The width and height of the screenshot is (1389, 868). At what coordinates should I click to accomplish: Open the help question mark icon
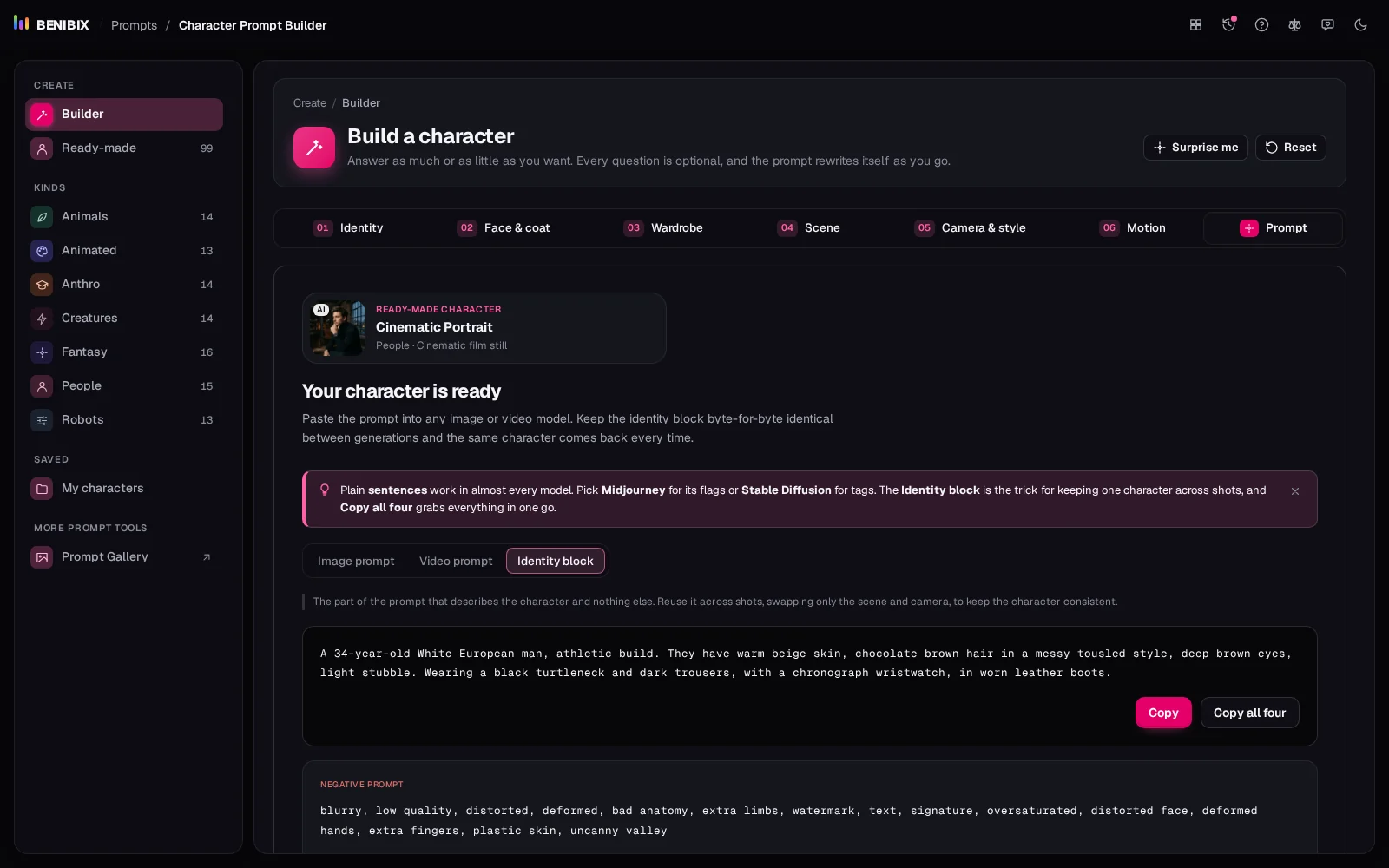pos(1261,25)
